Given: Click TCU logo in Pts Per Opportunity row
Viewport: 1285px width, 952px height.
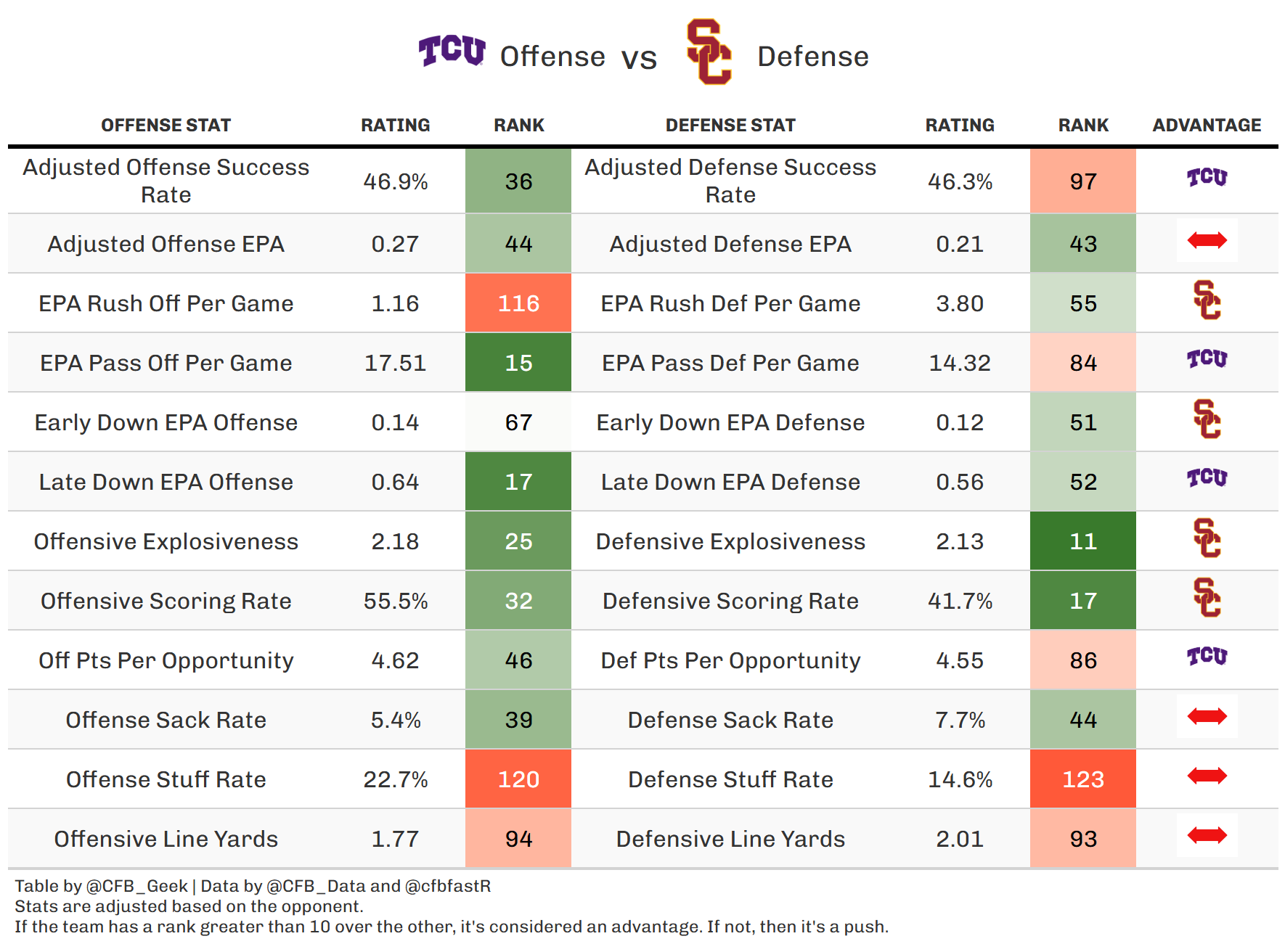Looking at the screenshot, I should tap(1207, 657).
